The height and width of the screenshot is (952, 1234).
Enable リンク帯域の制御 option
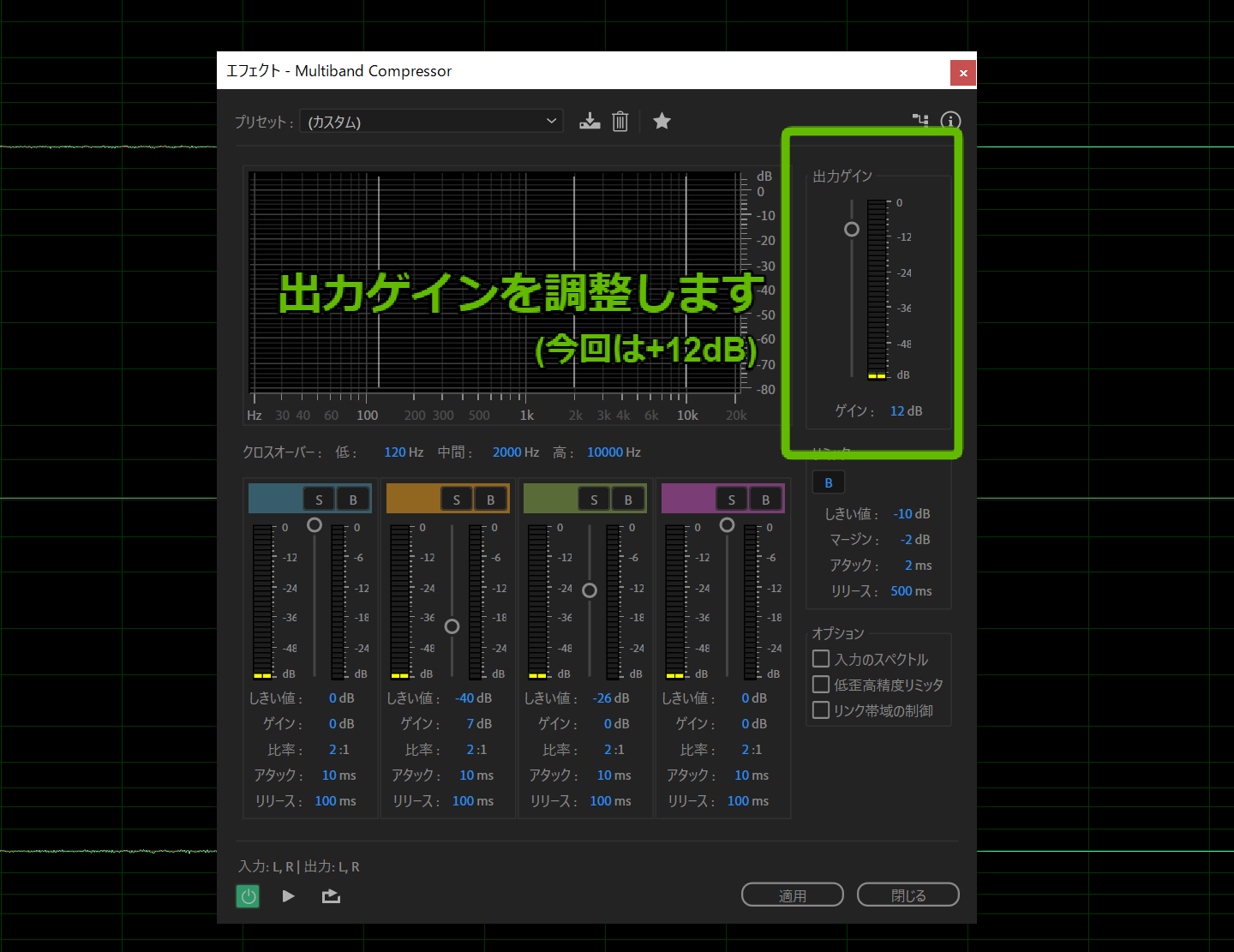click(820, 710)
